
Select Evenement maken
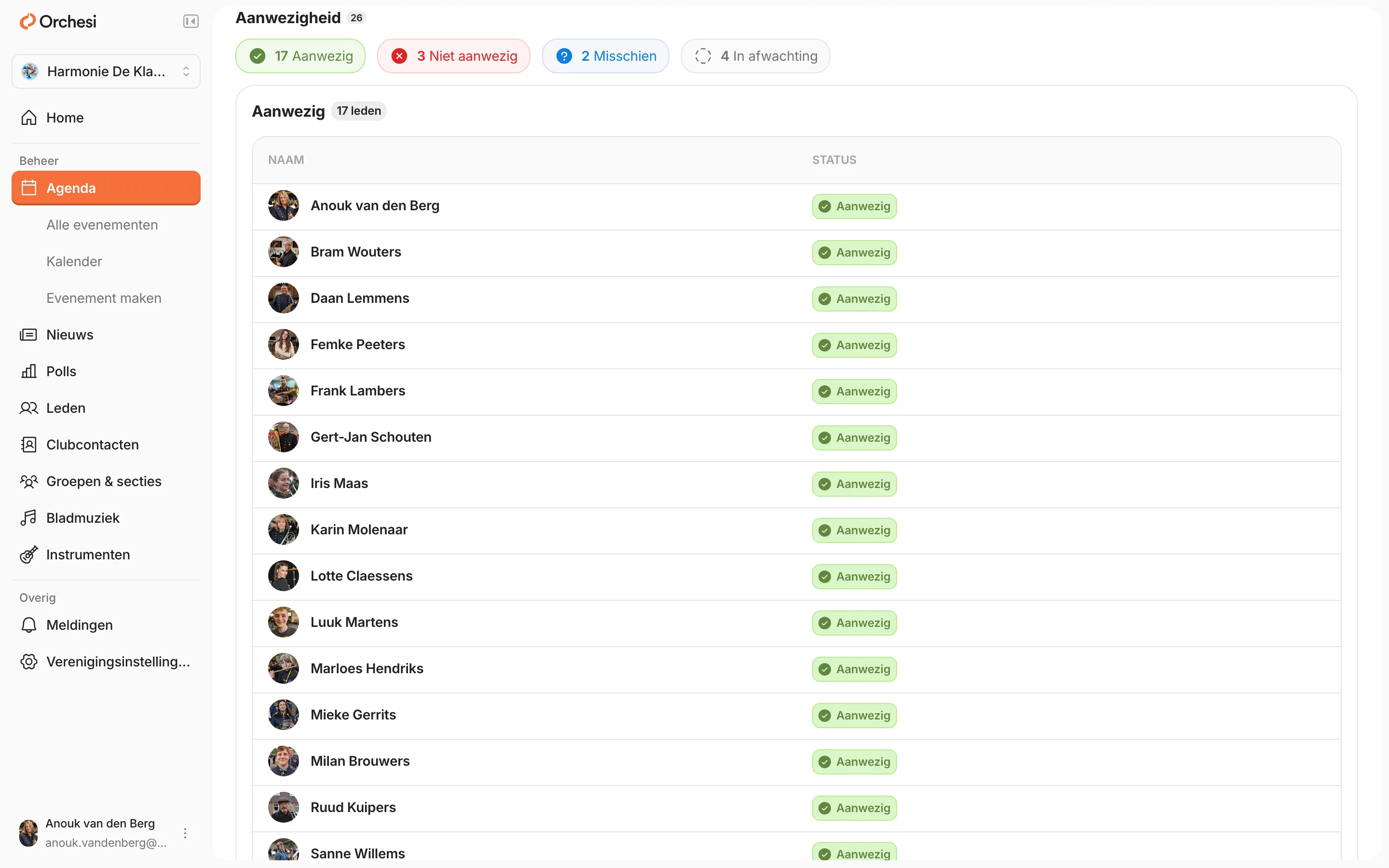coord(104,298)
